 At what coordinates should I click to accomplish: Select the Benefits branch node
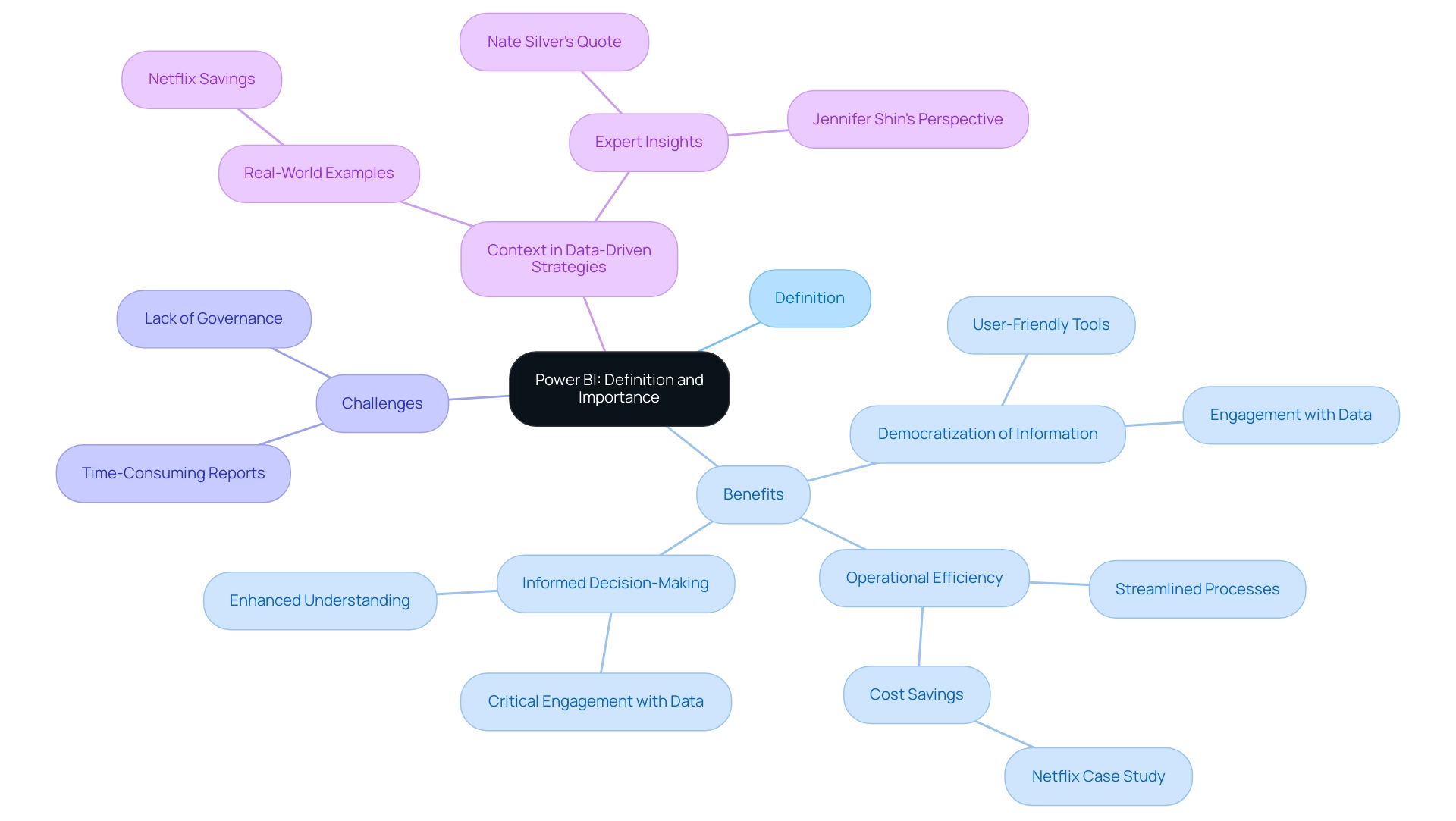(x=752, y=493)
